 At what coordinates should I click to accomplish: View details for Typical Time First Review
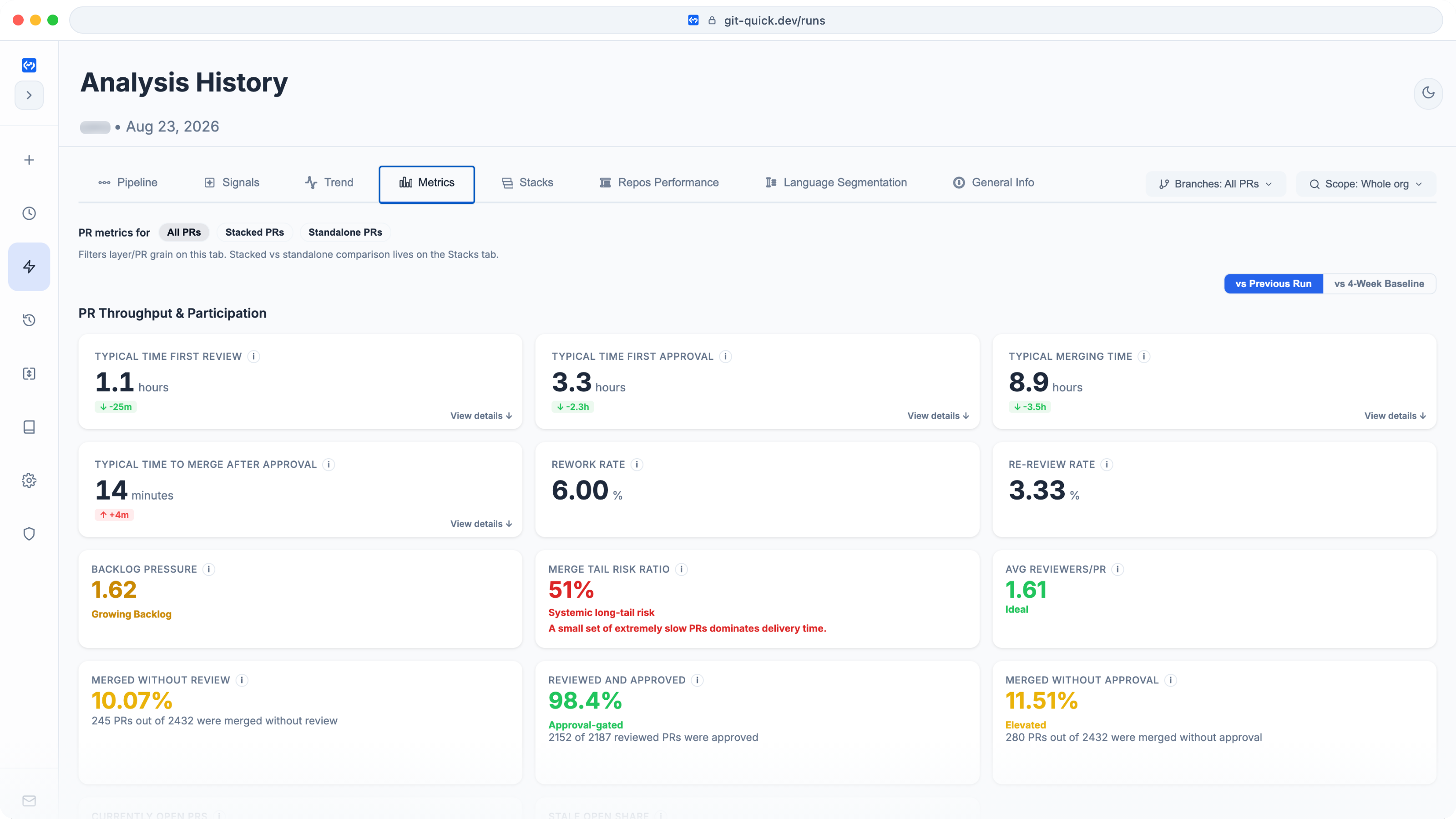pyautogui.click(x=481, y=415)
